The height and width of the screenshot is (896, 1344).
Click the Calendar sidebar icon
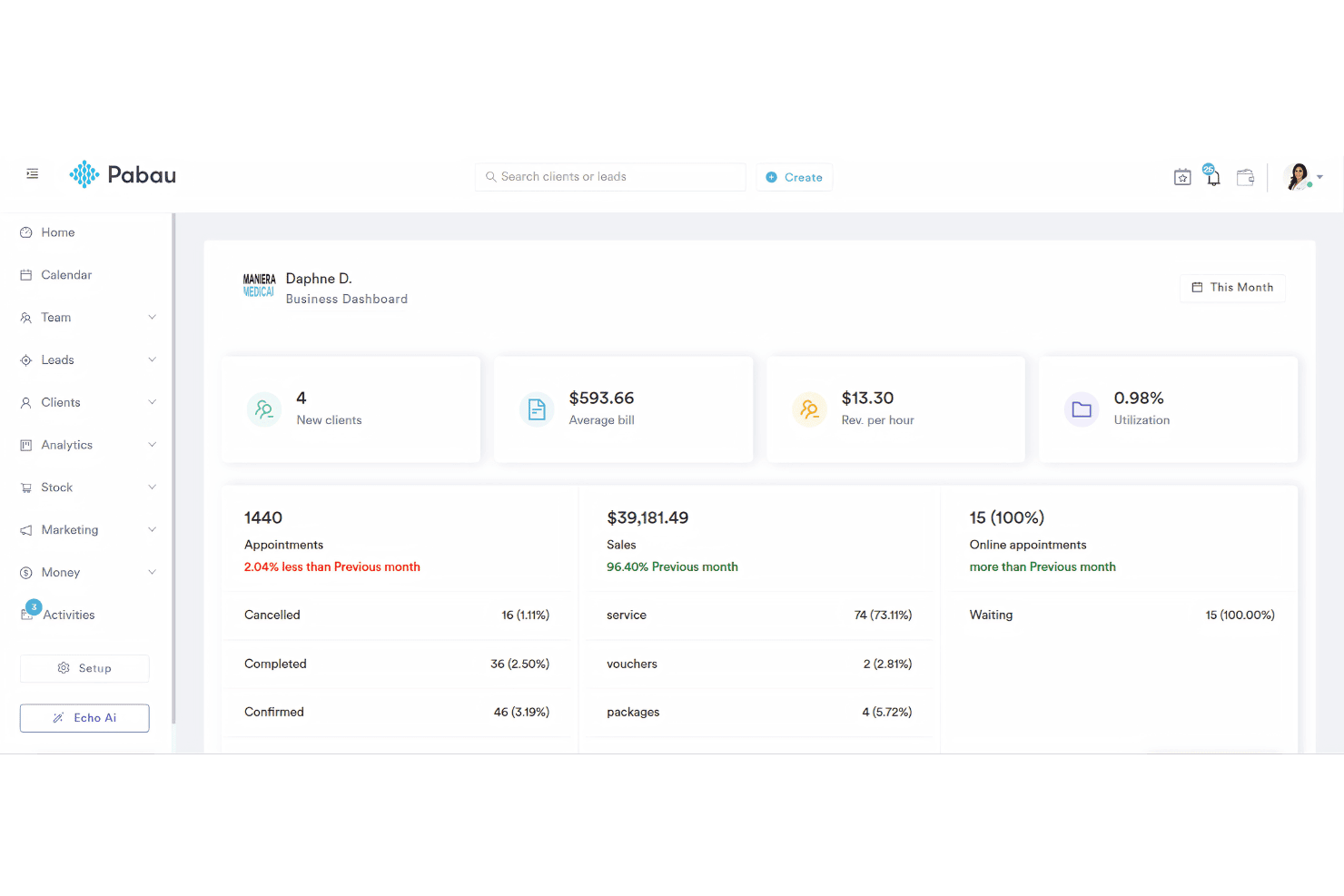pyautogui.click(x=26, y=275)
